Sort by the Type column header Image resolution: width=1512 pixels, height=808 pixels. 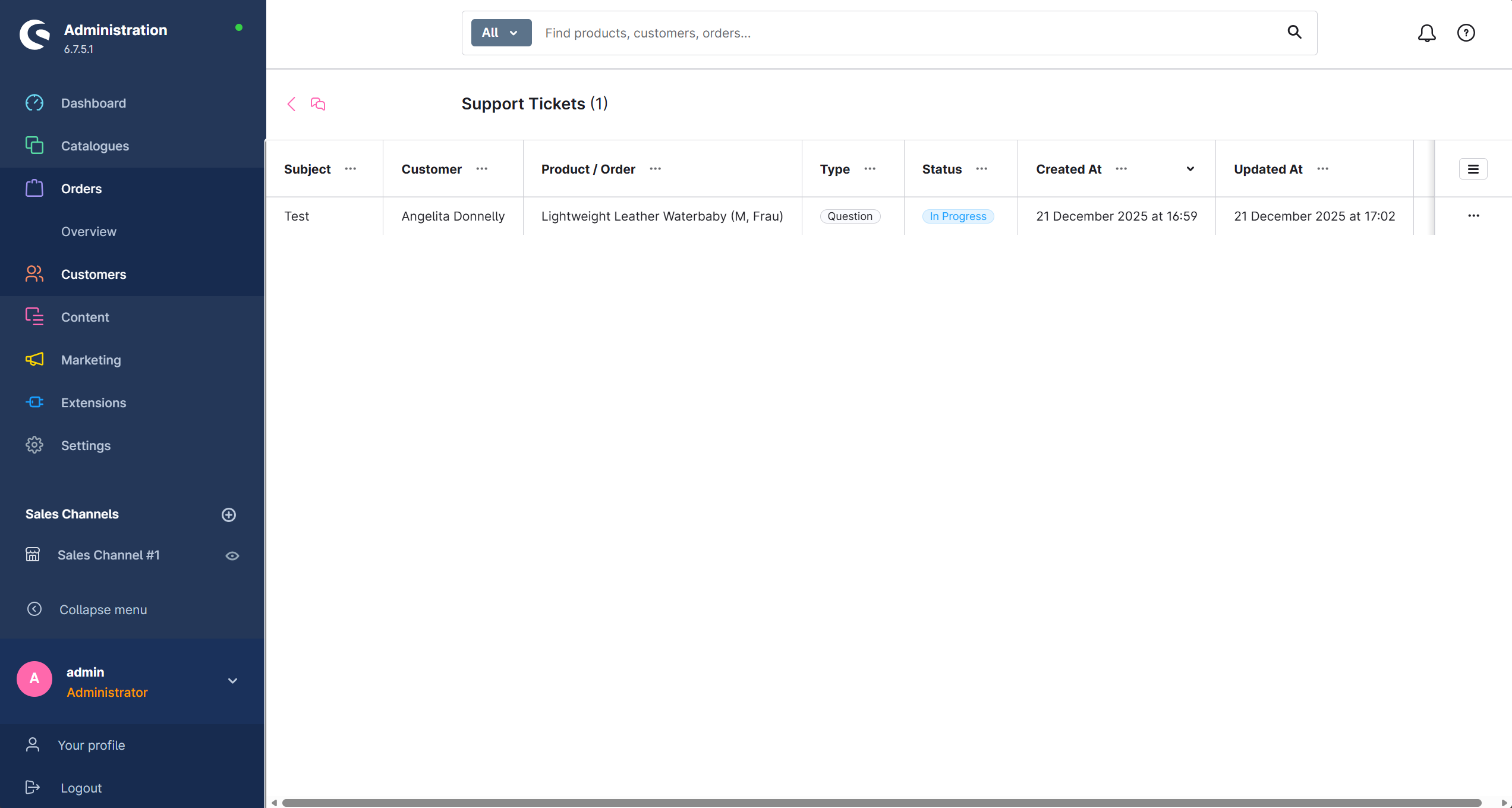click(835, 169)
